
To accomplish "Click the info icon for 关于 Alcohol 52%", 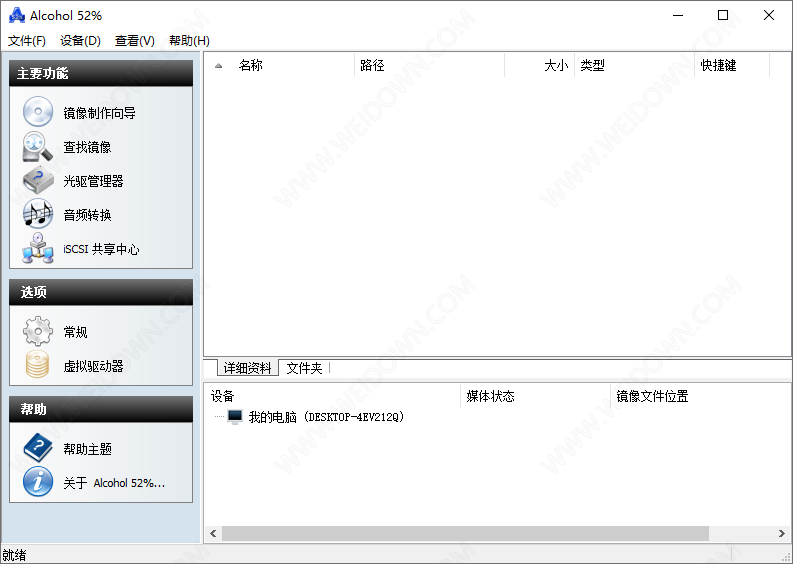I will point(38,482).
